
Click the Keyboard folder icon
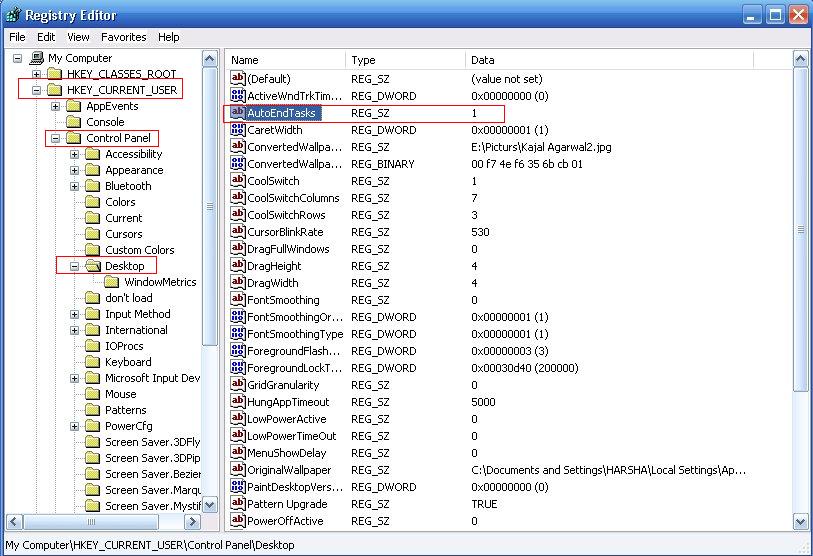tap(93, 362)
